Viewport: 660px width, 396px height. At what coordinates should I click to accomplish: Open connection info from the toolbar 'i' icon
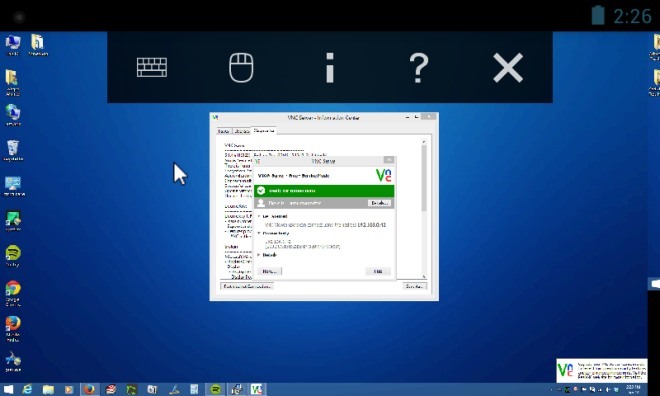(x=330, y=67)
